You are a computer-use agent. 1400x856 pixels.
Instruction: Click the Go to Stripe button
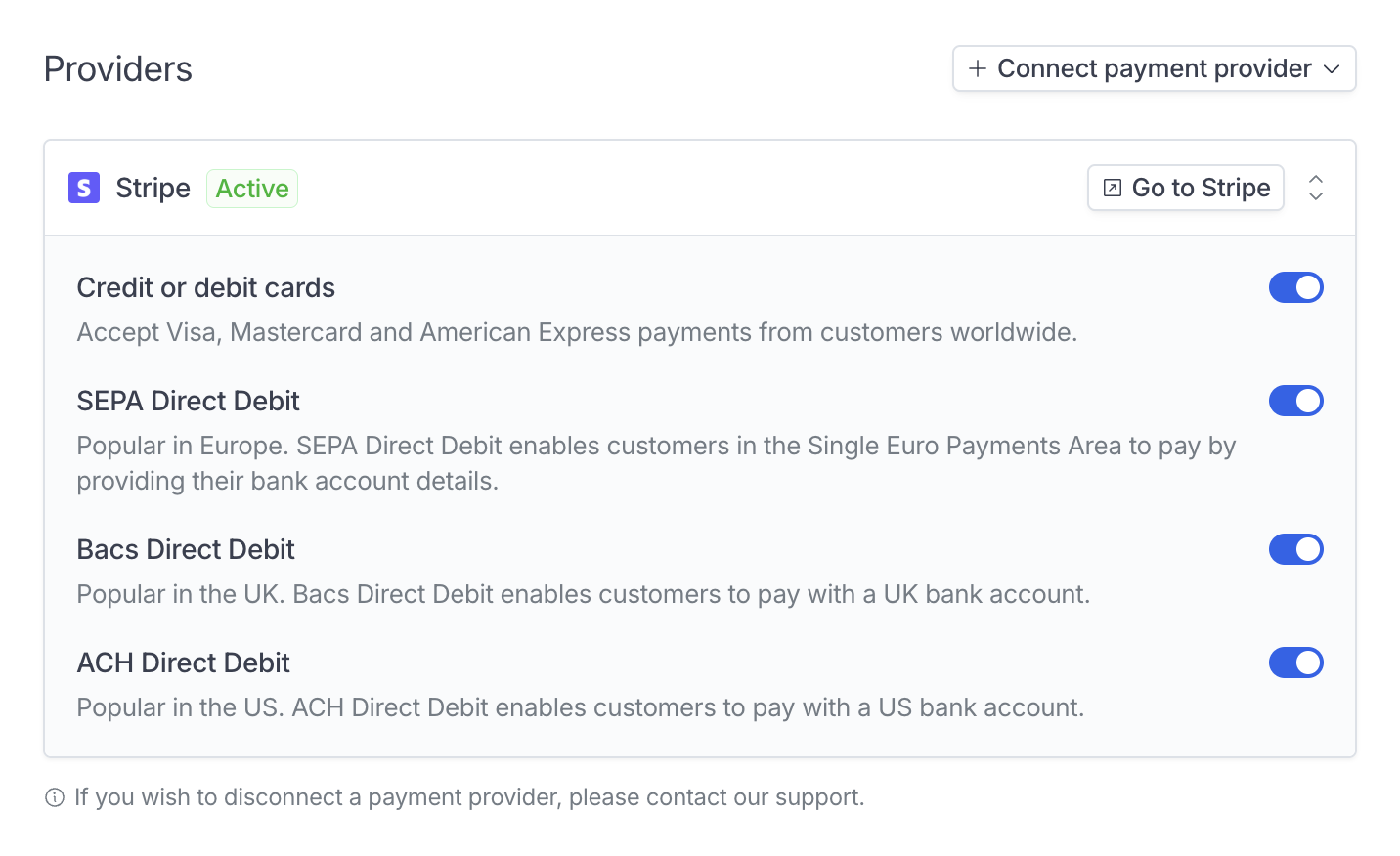1186,188
